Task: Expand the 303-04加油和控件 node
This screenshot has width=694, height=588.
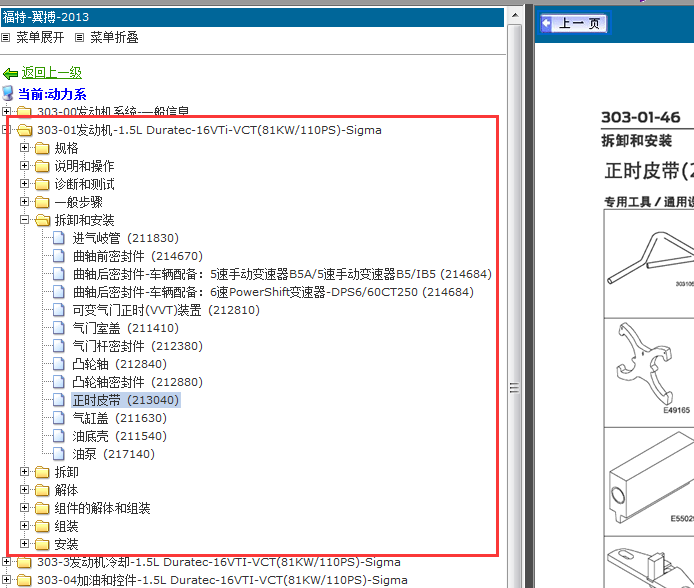Action: 7,580
